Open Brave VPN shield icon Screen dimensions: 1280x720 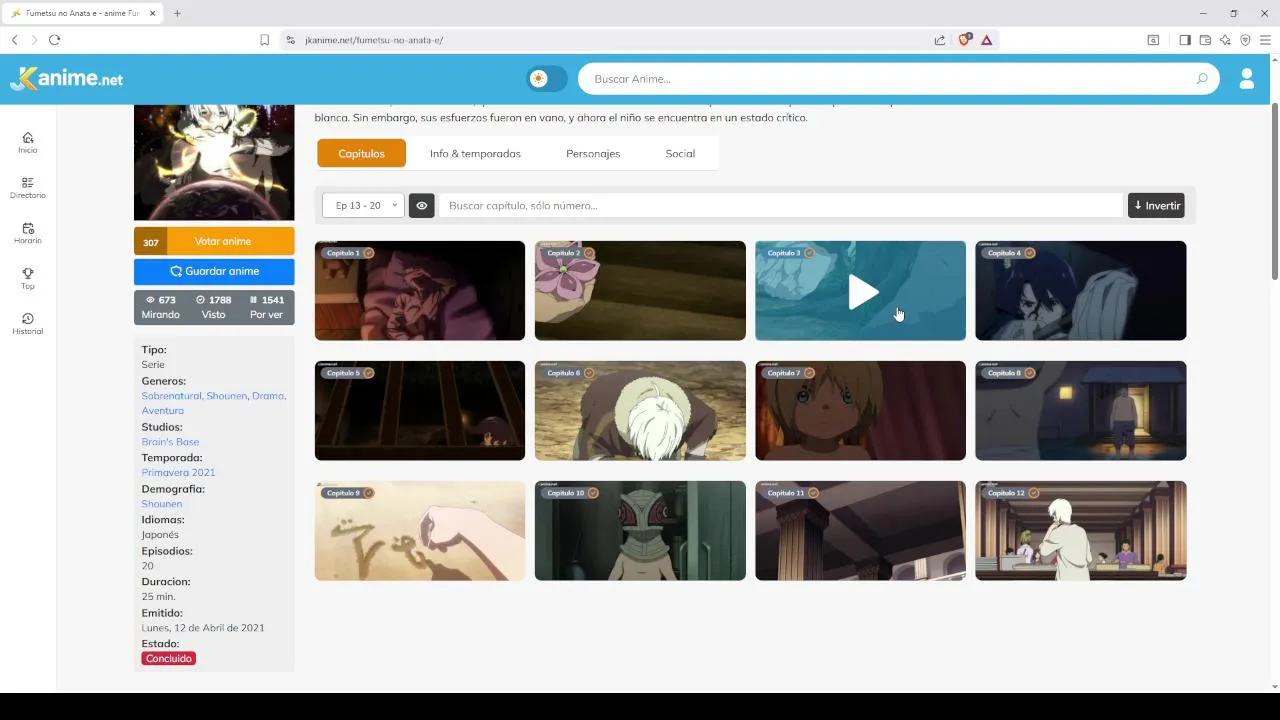coord(1245,40)
